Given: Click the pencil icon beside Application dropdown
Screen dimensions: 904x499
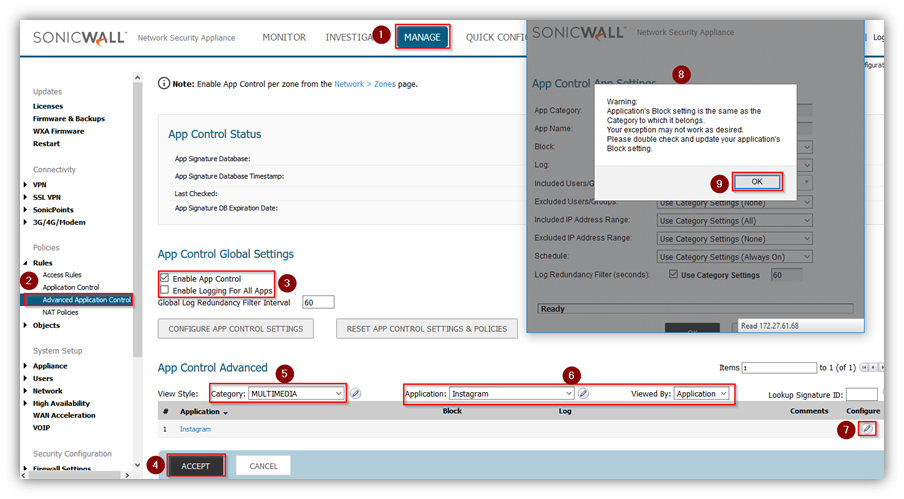Looking at the screenshot, I should [584, 394].
